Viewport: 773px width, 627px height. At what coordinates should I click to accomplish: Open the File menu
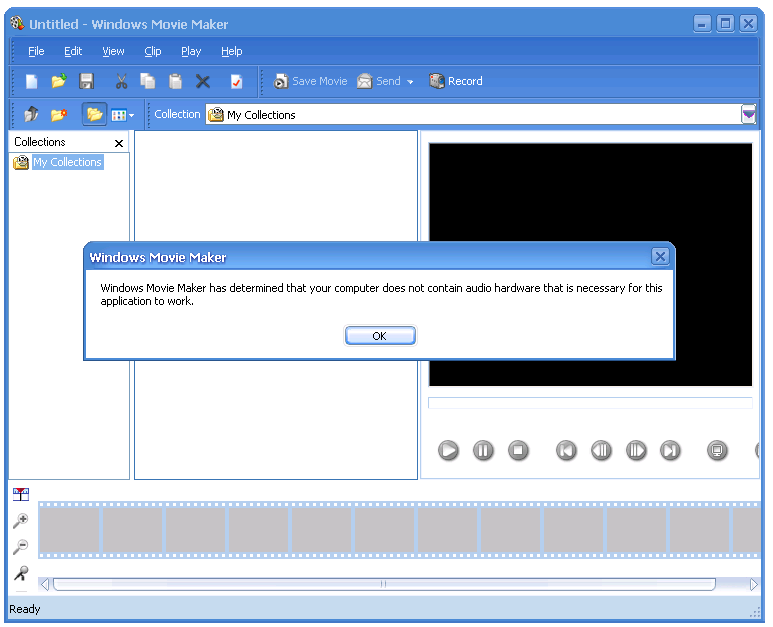coord(36,51)
